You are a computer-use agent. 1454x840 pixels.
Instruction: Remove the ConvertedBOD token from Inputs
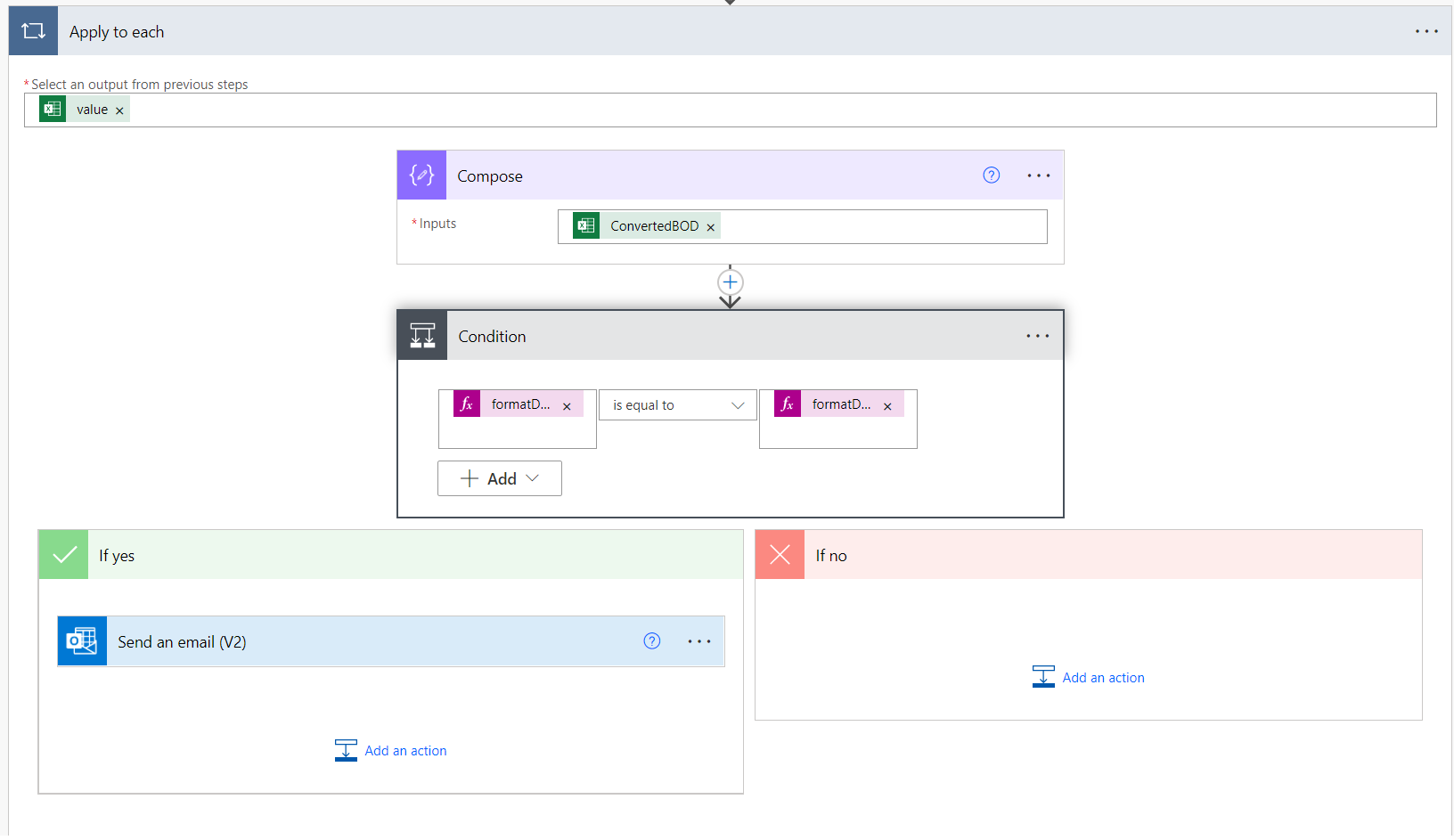[710, 227]
